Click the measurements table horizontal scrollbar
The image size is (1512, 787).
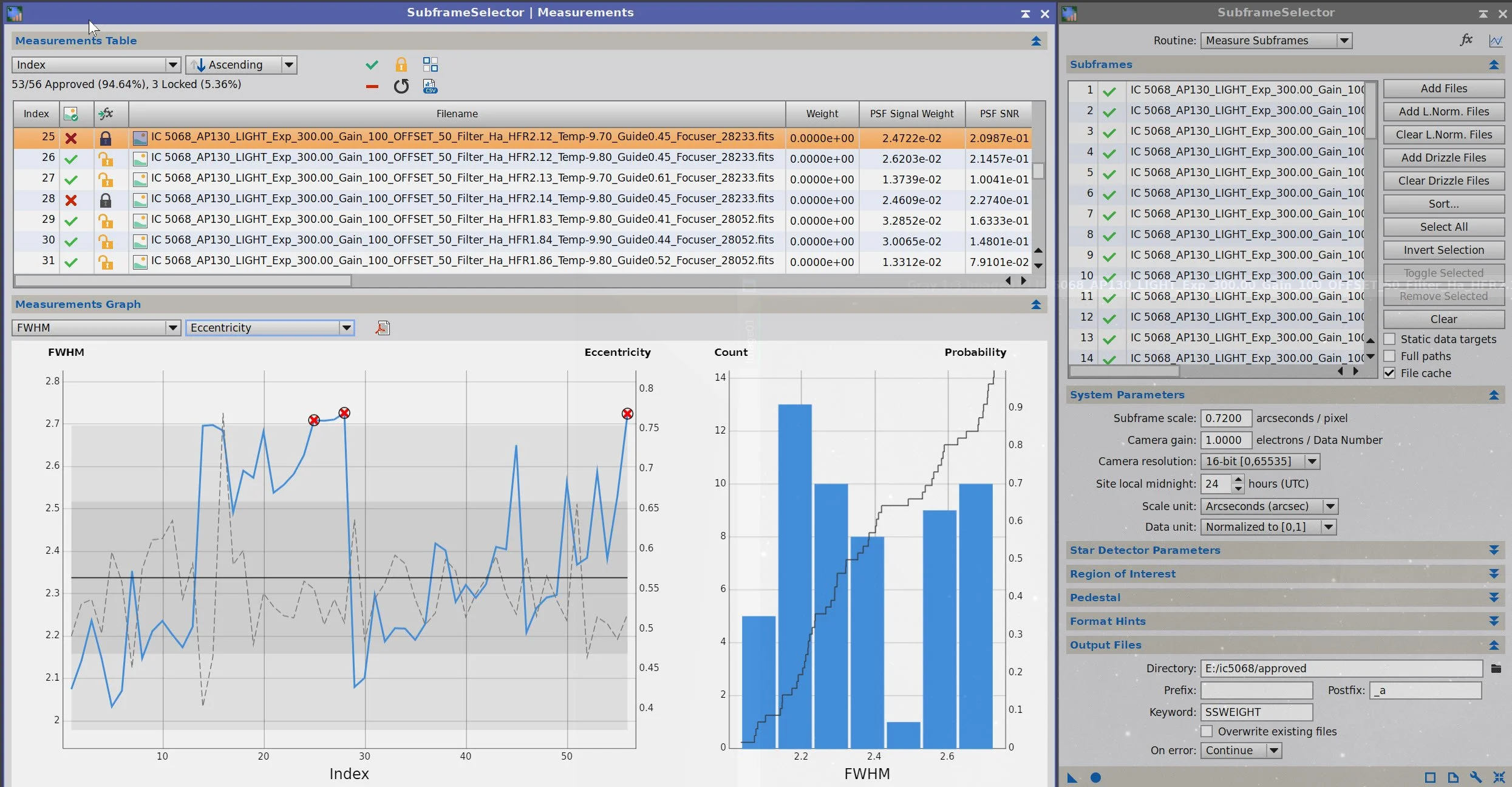pos(182,281)
